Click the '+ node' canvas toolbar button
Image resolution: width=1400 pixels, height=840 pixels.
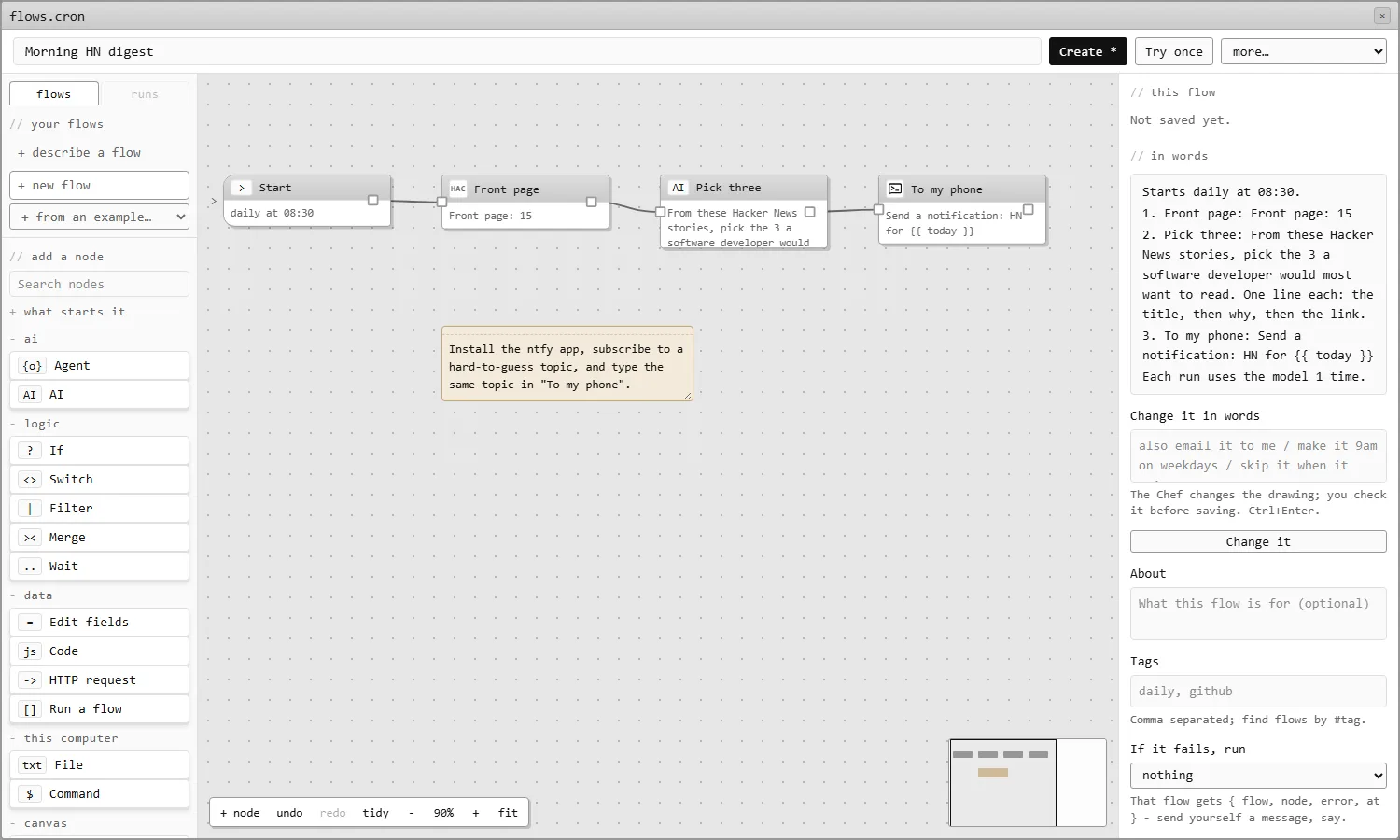click(x=240, y=813)
